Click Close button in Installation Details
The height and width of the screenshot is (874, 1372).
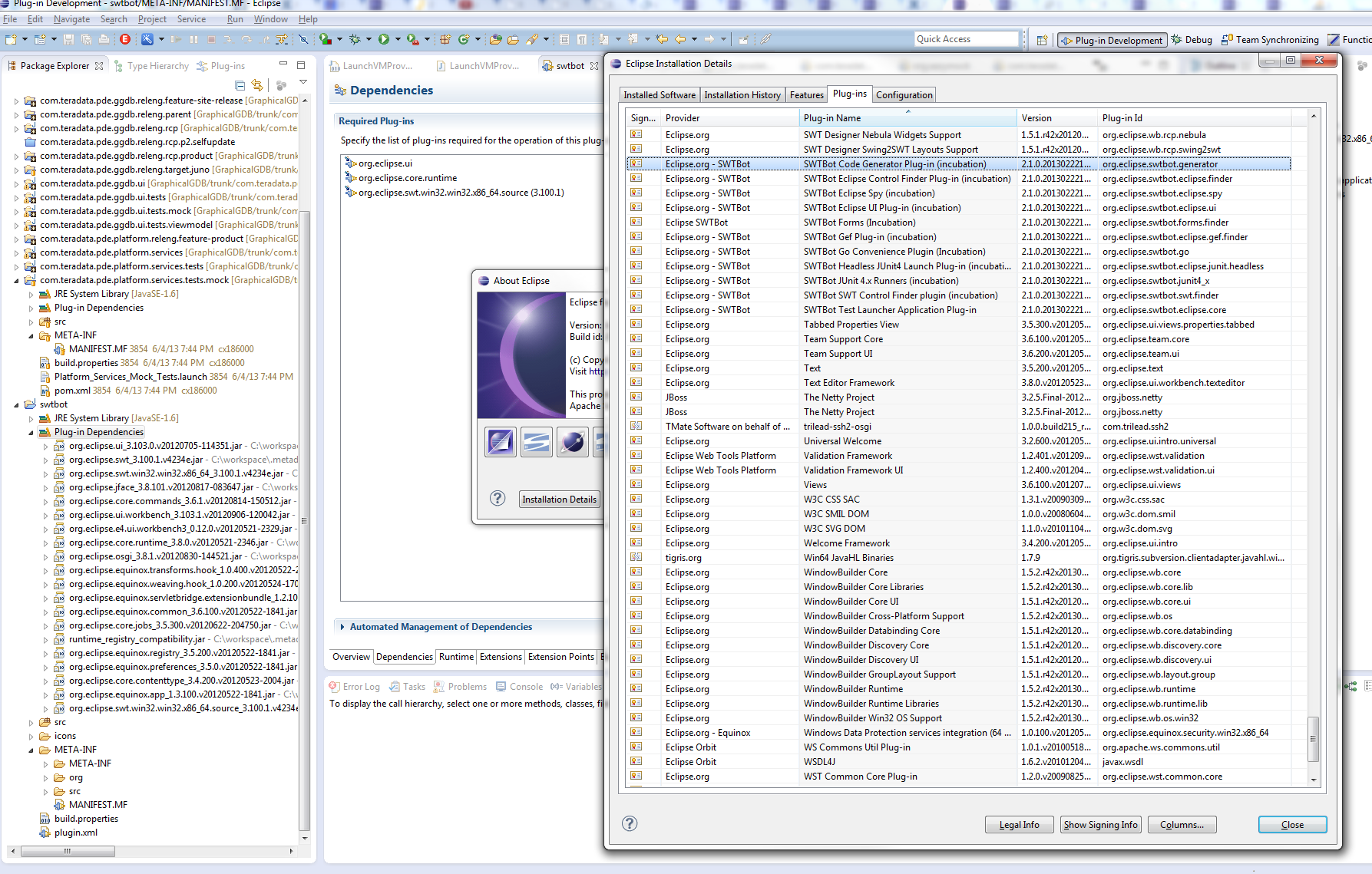click(x=1292, y=825)
